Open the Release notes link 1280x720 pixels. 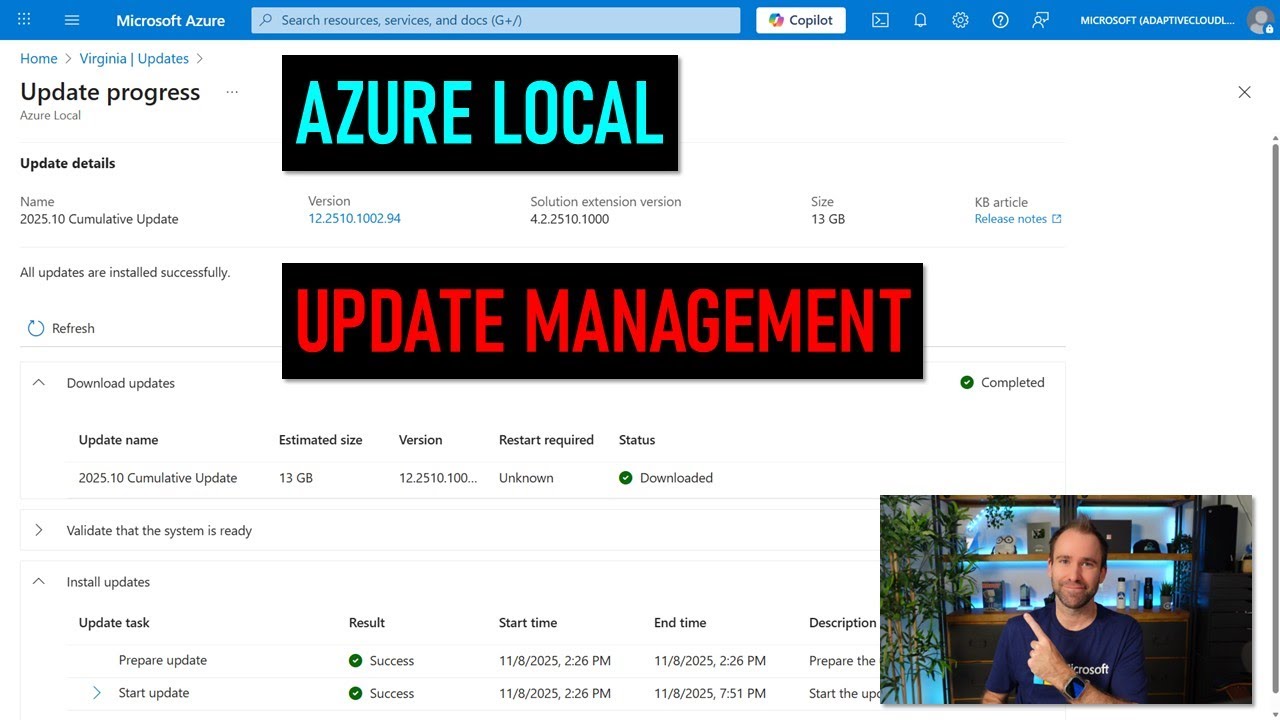1018,219
